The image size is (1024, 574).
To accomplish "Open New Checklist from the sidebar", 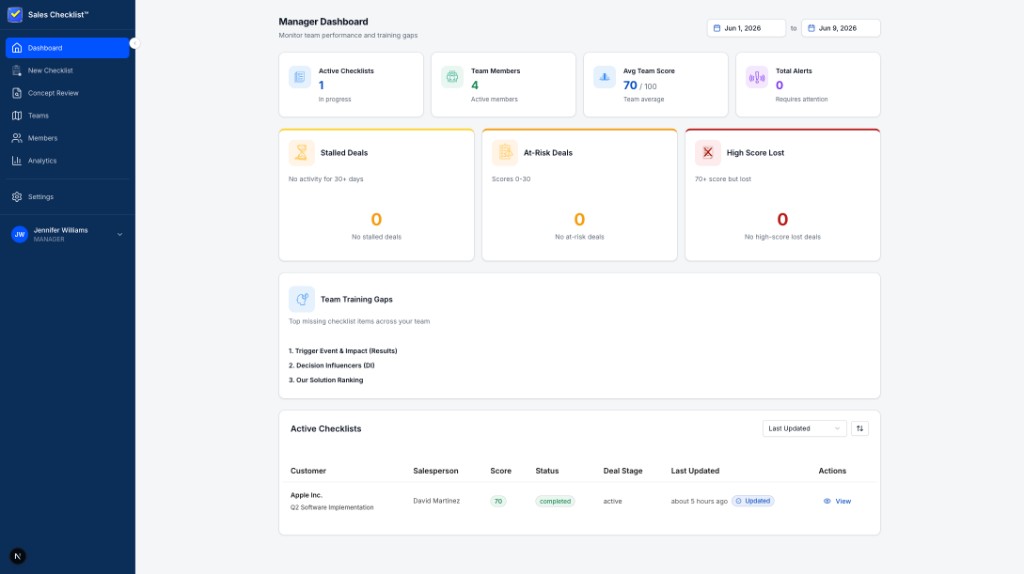I will [67, 71].
